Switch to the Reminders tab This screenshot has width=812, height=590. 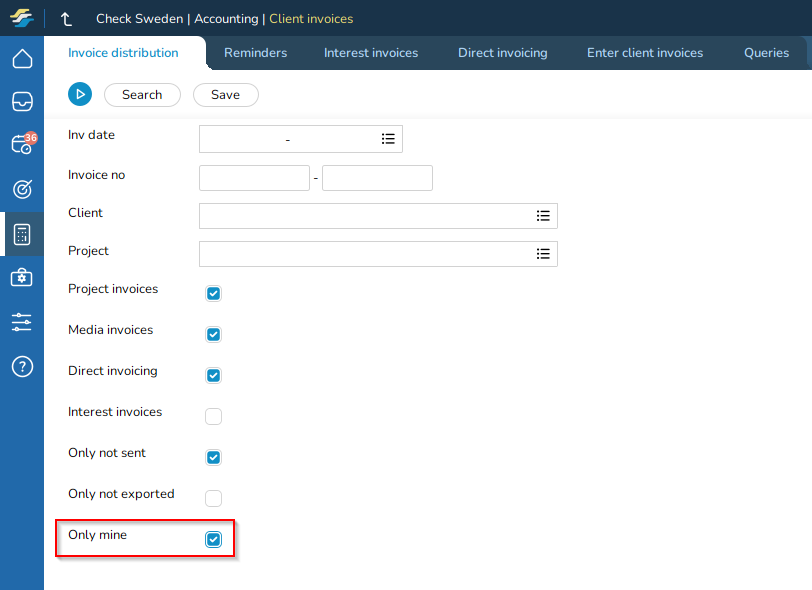[x=255, y=53]
